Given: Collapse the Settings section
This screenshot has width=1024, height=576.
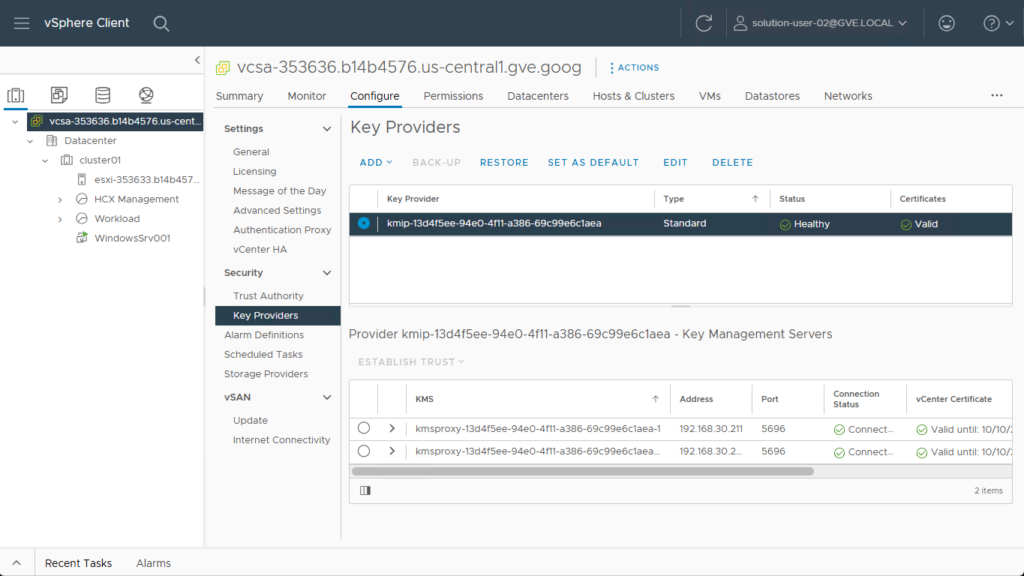Looking at the screenshot, I should (327, 129).
